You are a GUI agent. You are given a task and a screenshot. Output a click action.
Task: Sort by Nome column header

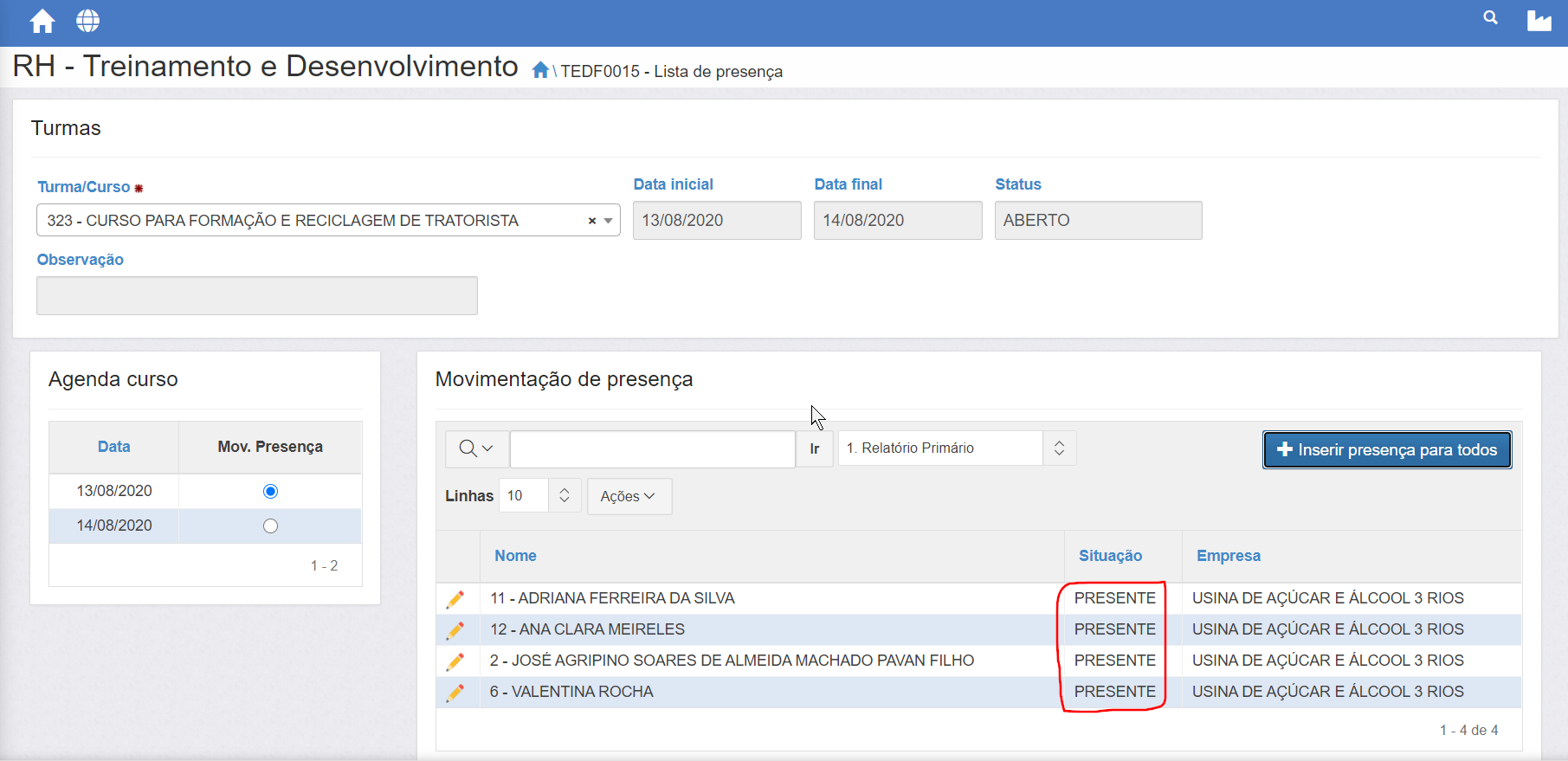pyautogui.click(x=515, y=556)
